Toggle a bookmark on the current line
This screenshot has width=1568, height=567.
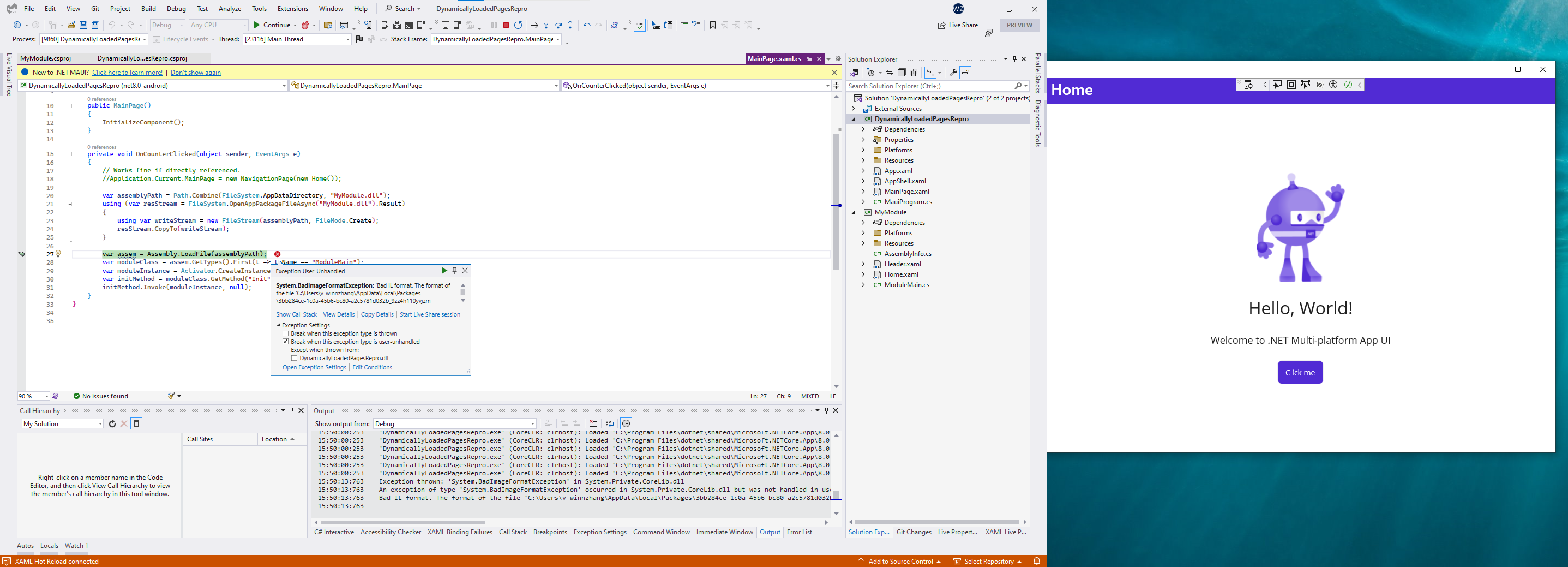click(x=712, y=25)
